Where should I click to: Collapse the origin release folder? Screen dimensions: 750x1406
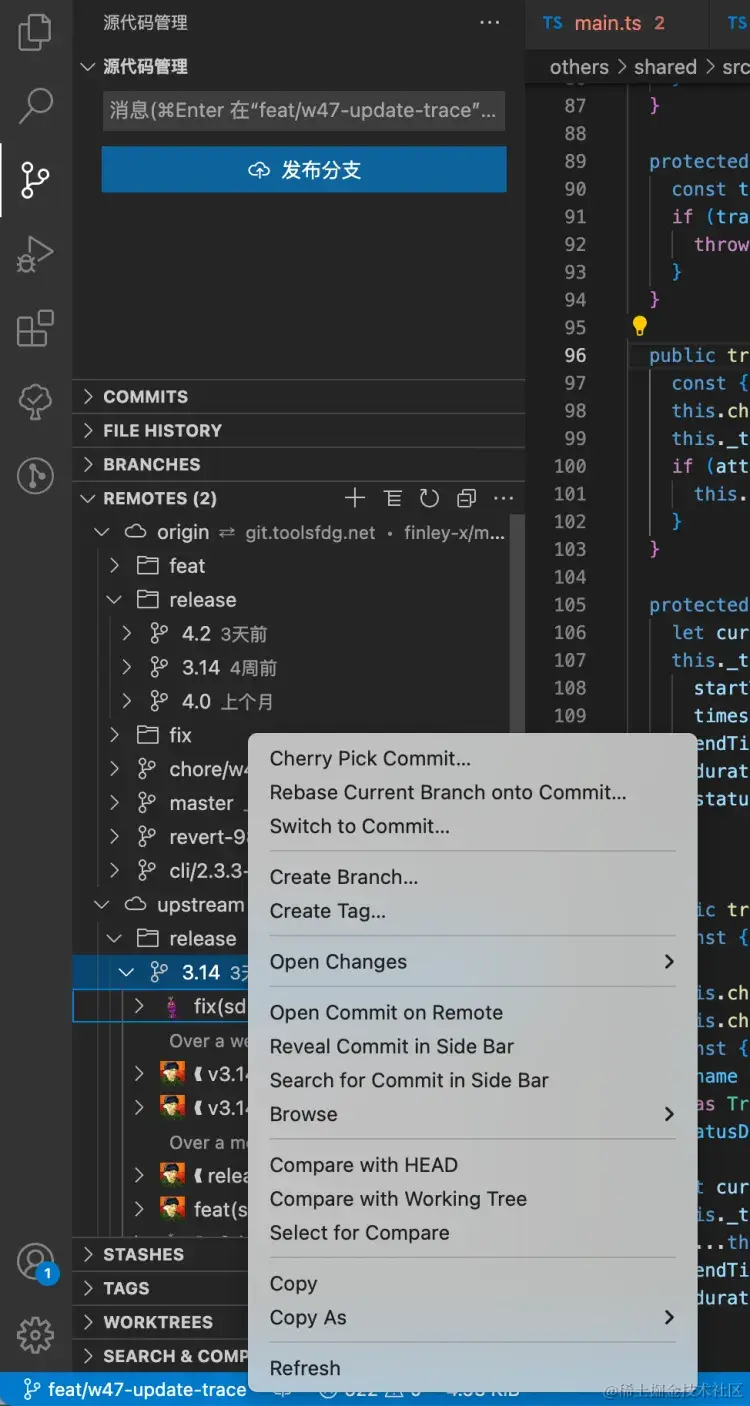click(114, 600)
